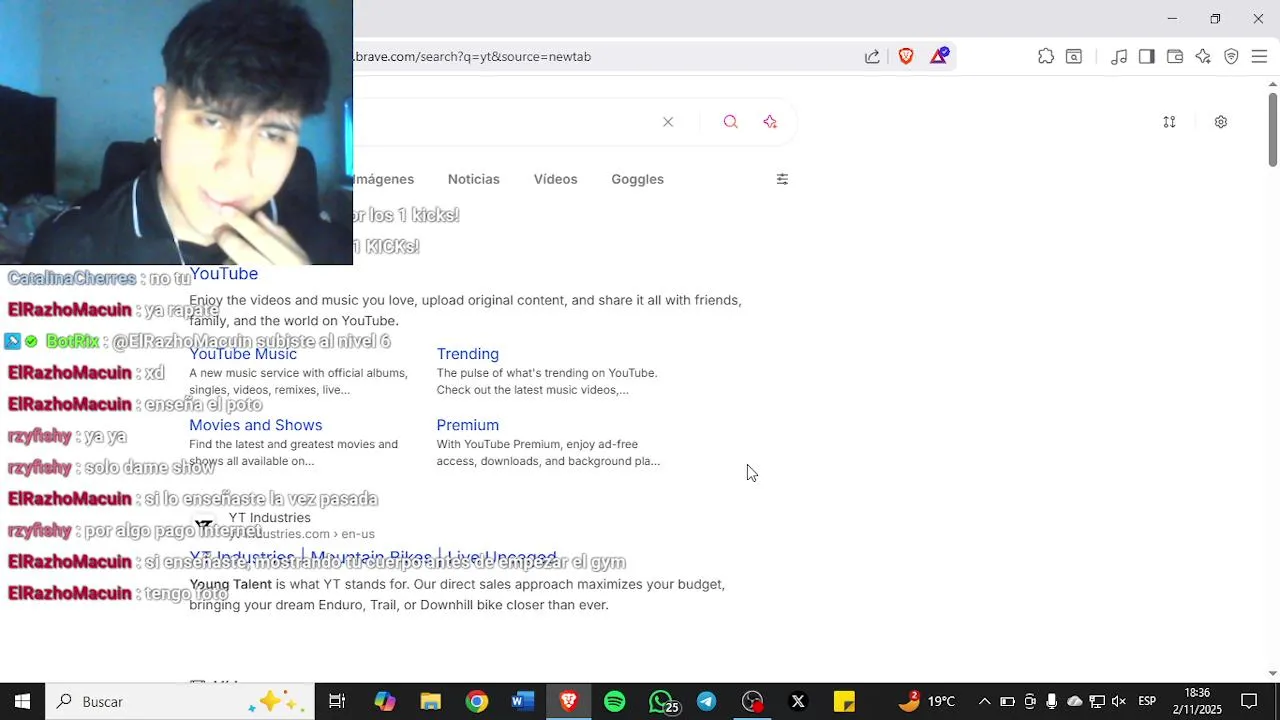1280x720 pixels.
Task: Open the notification center icon
Action: click(1249, 702)
